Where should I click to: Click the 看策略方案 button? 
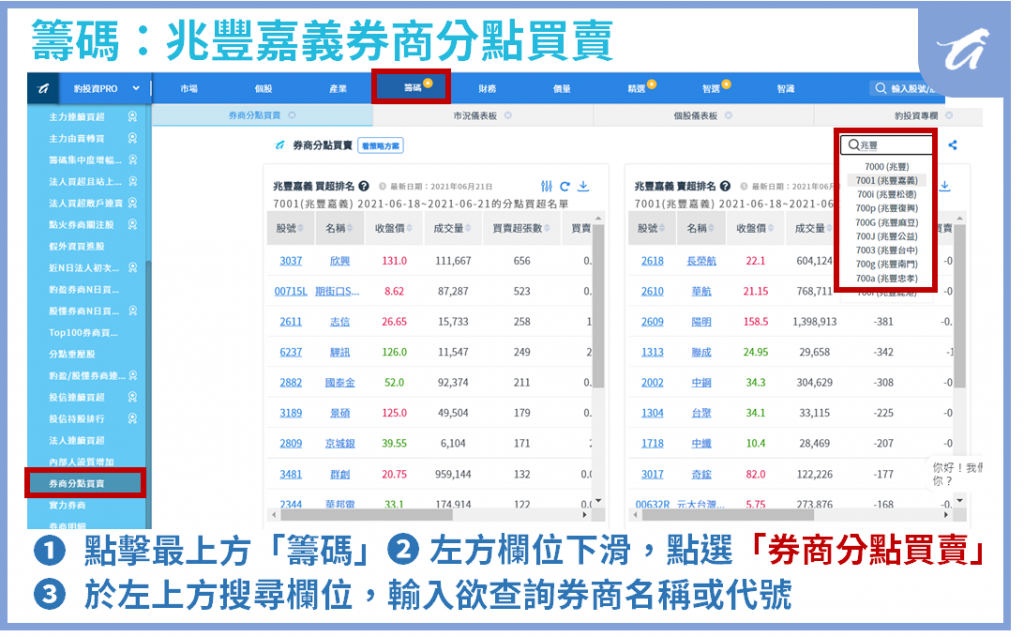point(381,146)
